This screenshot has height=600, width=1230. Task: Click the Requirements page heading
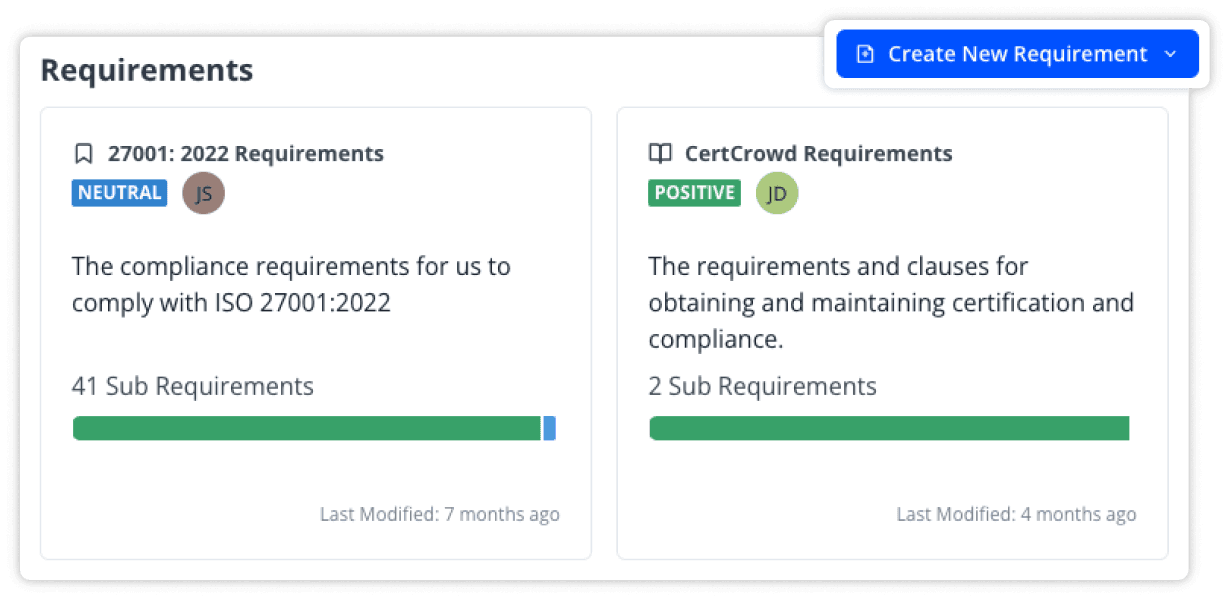tap(146, 70)
